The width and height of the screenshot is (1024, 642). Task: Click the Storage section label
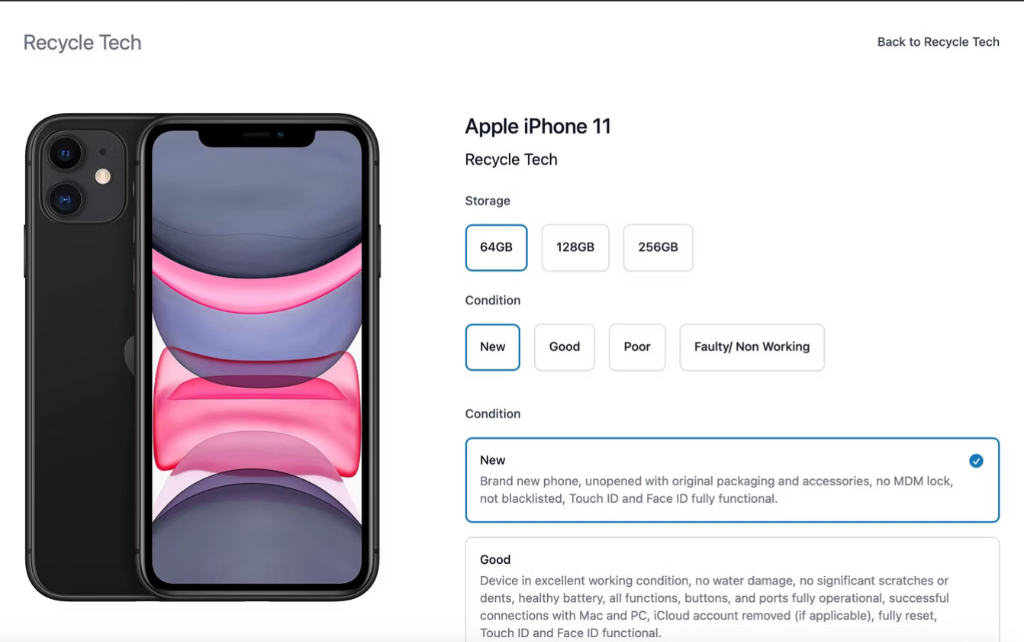tap(487, 201)
